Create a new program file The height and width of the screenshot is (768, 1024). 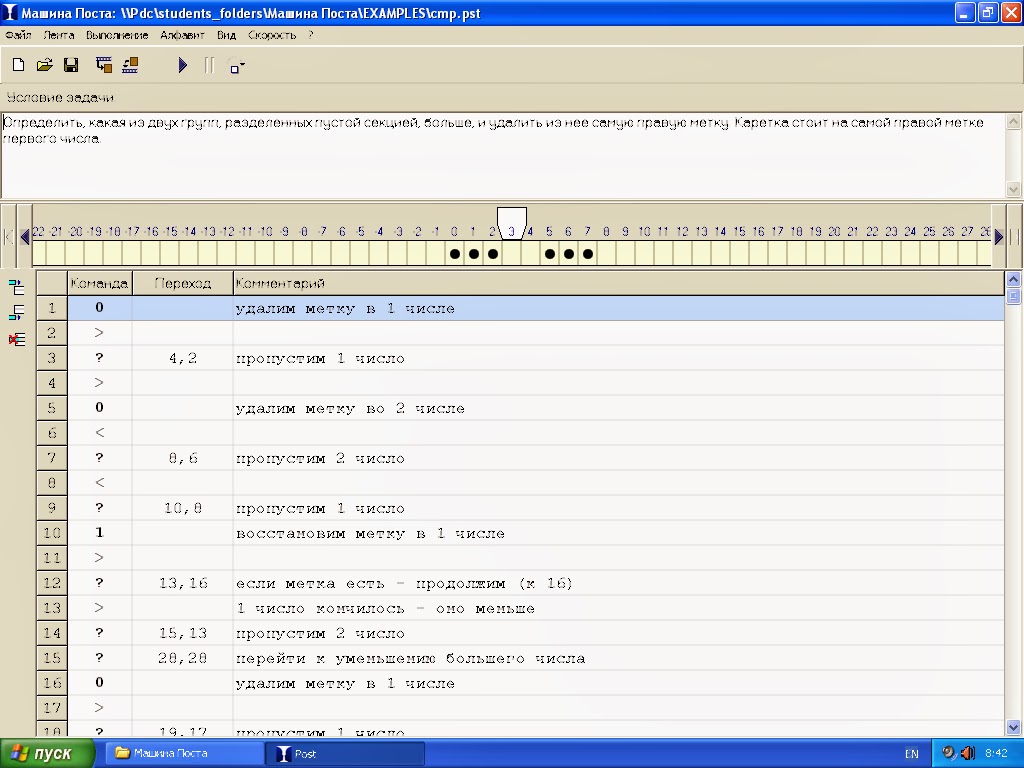(x=18, y=65)
